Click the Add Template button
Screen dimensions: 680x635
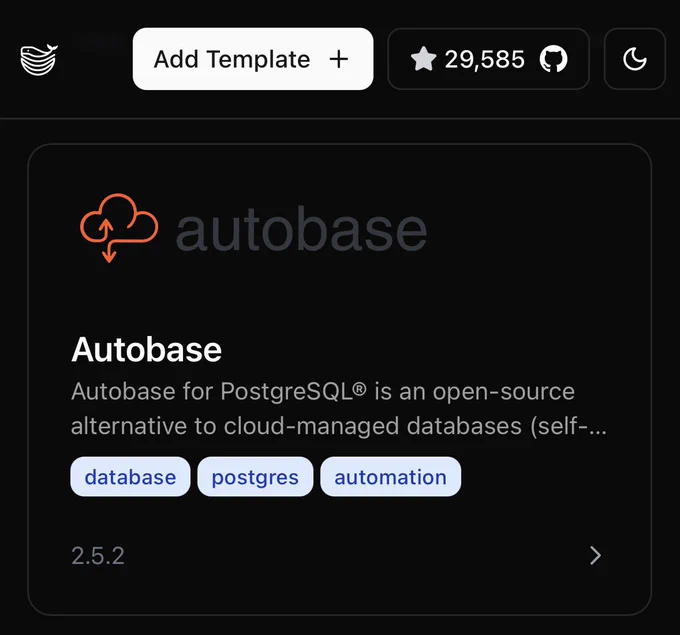(x=253, y=59)
